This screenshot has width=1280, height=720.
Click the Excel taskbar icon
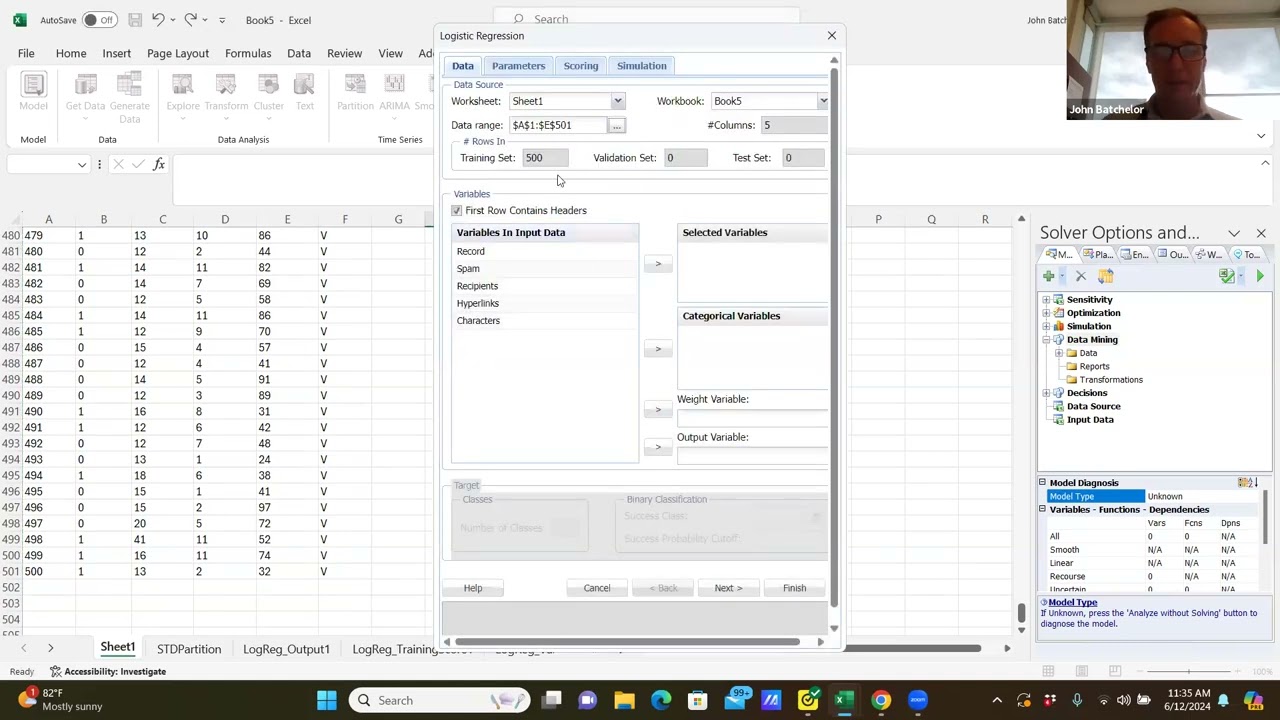click(x=844, y=700)
